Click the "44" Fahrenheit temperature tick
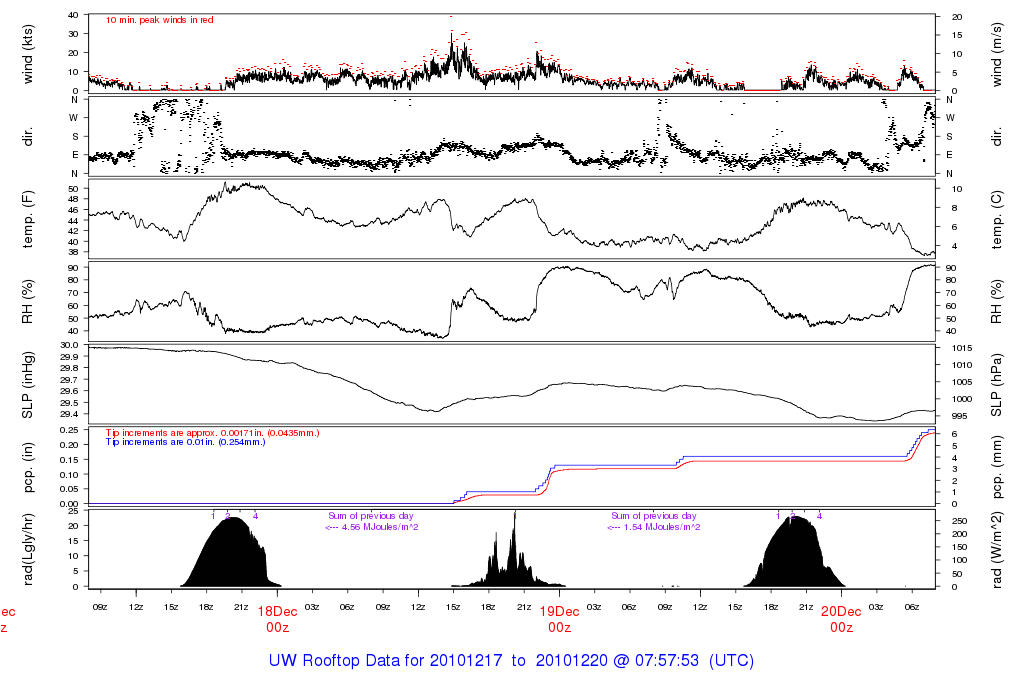This screenshot has width=1024, height=700. pos(73,221)
